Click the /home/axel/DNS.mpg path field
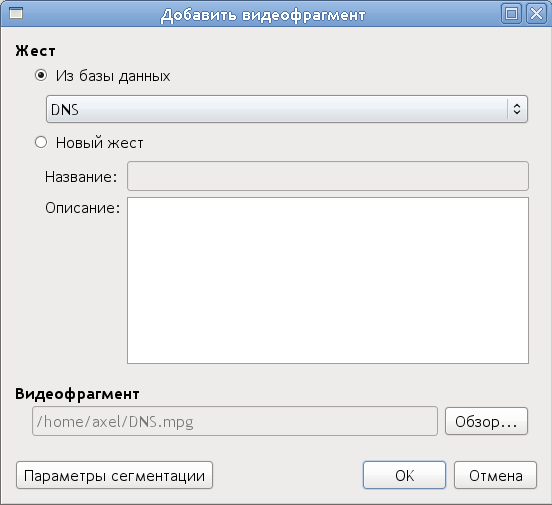The image size is (552, 505). point(235,421)
